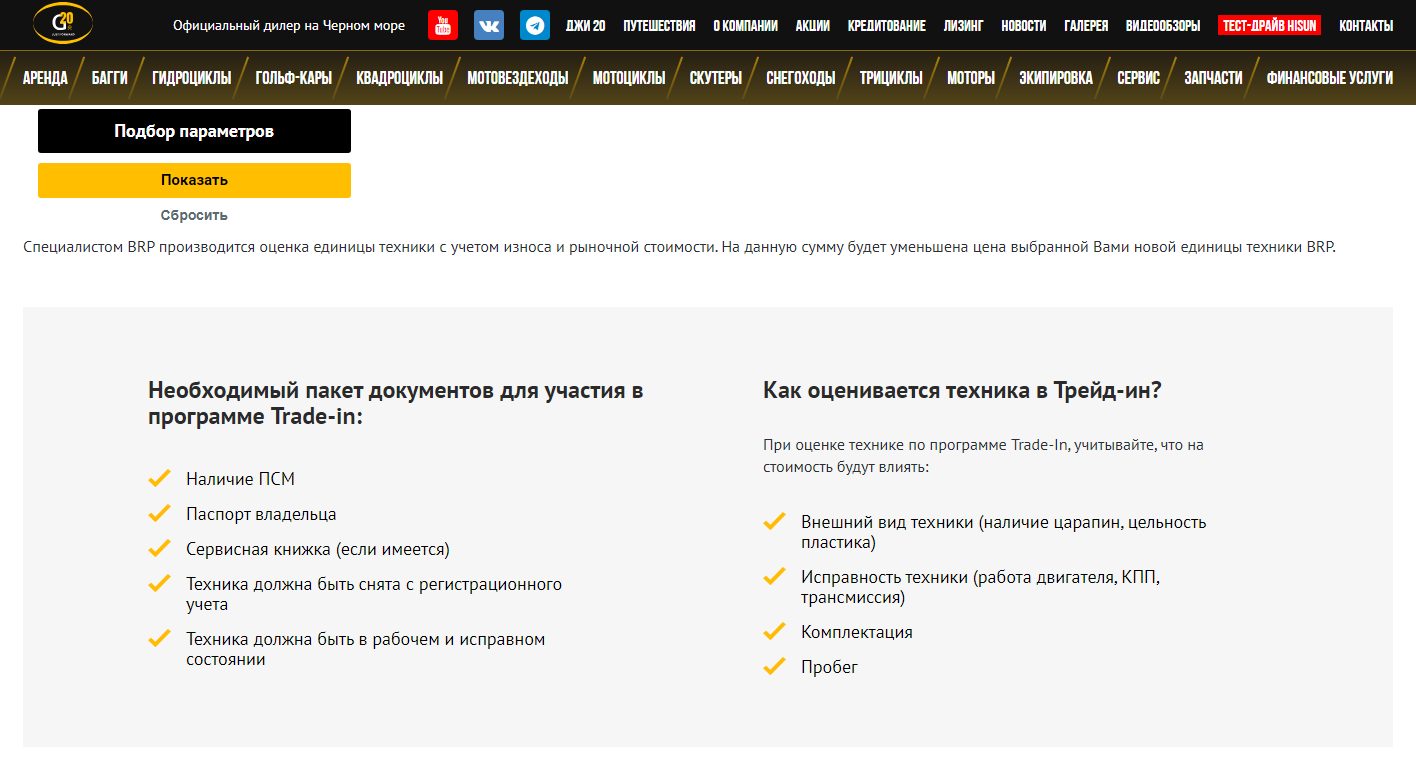
Task: Open Мотовездеходы category
Action: (x=518, y=78)
